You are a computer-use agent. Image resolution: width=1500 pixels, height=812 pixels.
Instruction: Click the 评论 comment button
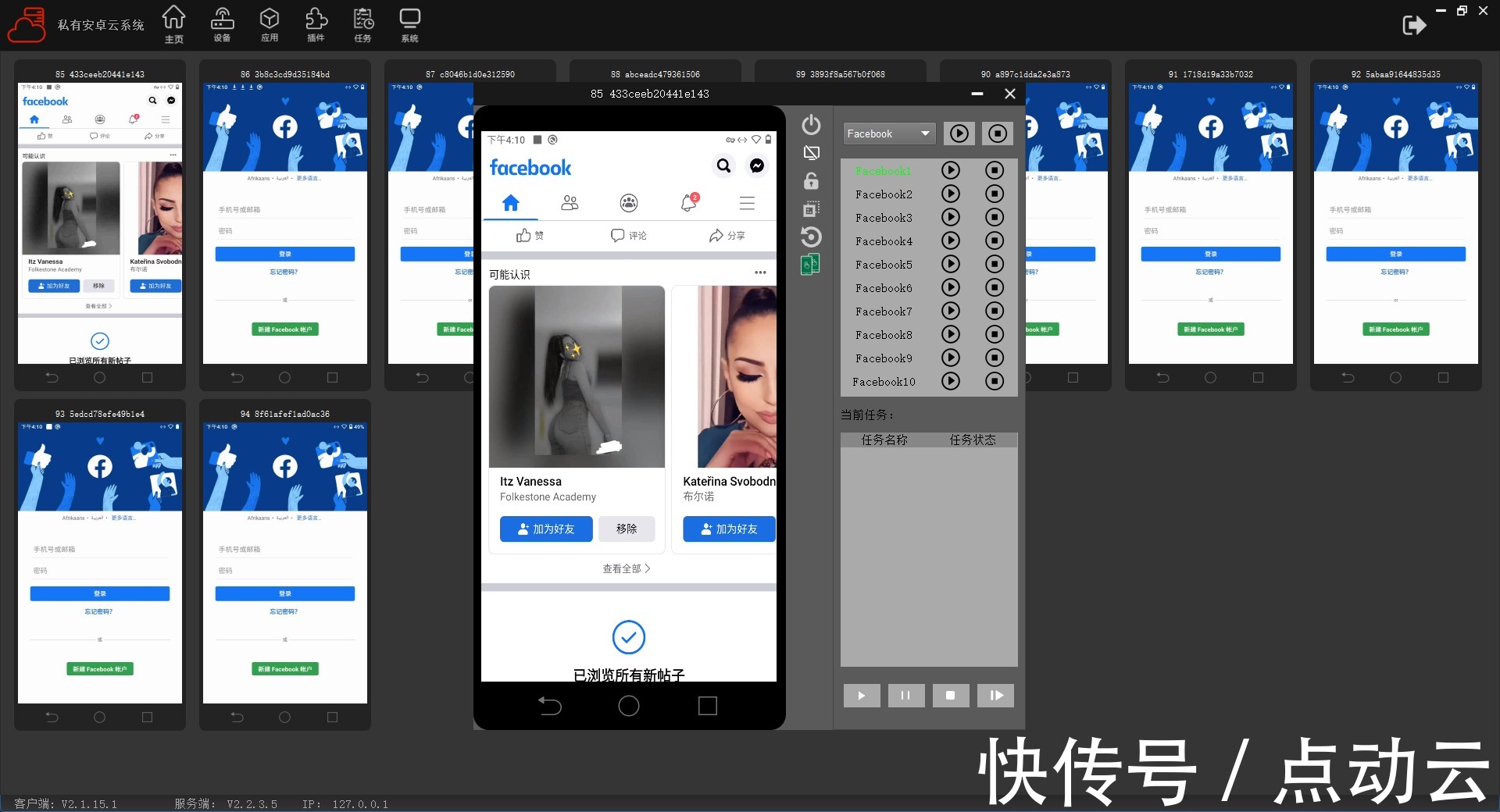click(629, 235)
